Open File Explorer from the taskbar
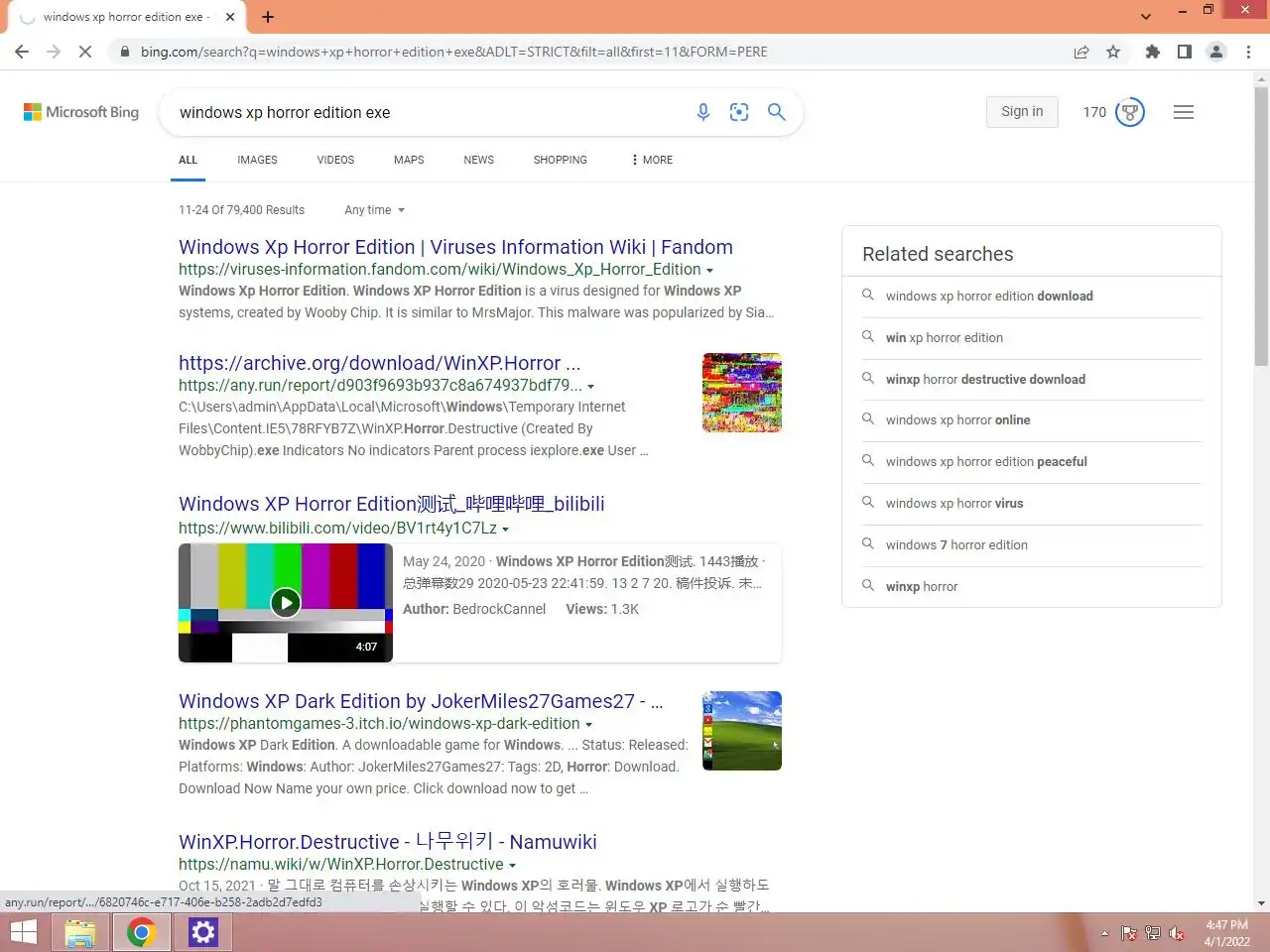Screen dimensions: 1270x952 pos(80,932)
